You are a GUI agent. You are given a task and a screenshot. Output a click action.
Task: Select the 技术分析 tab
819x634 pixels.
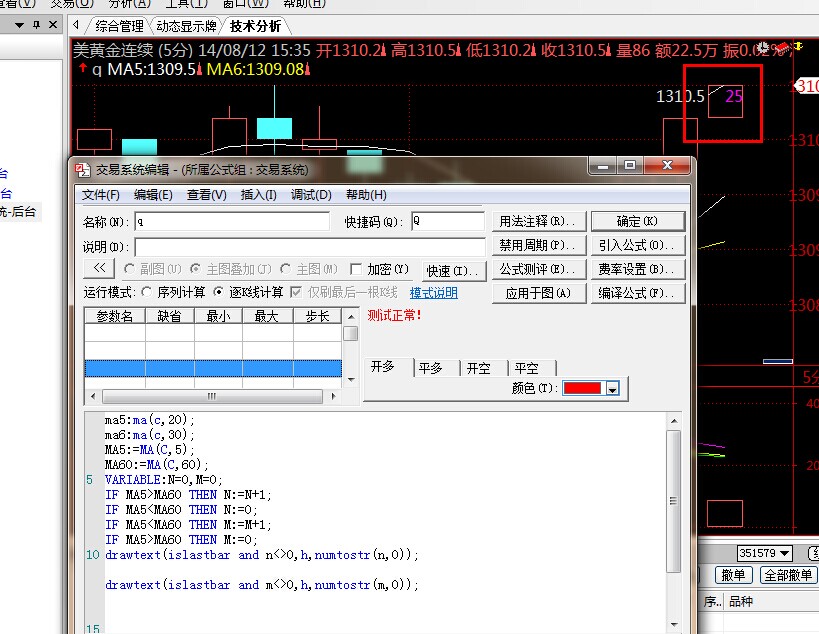pyautogui.click(x=255, y=26)
